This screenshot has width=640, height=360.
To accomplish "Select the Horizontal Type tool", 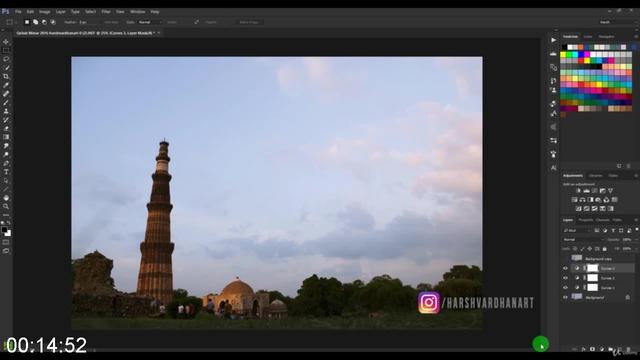I will pos(6,172).
